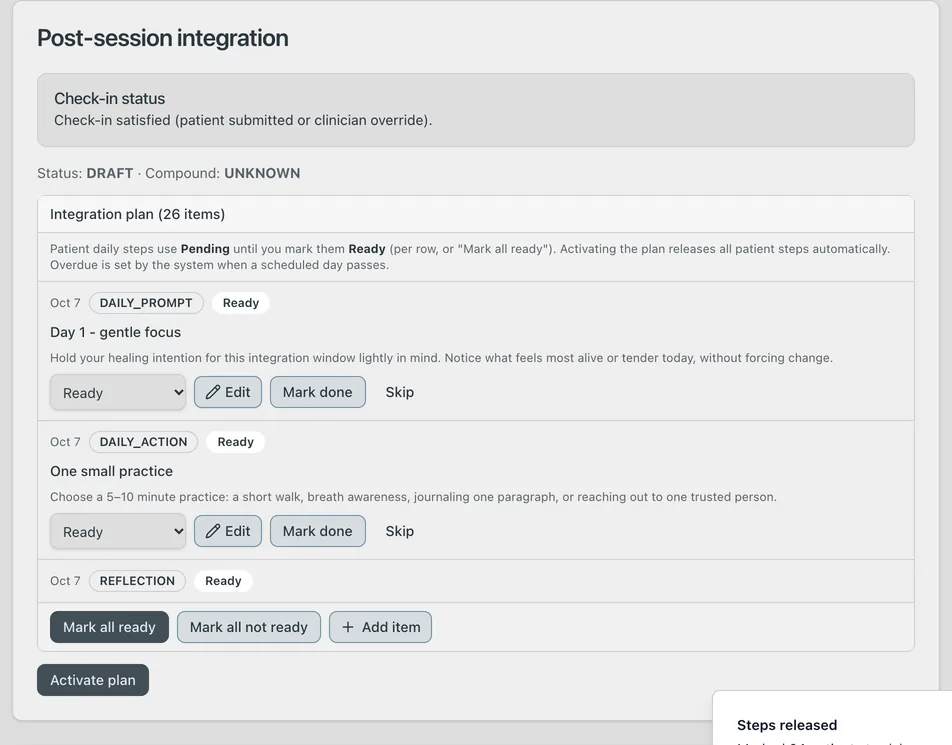The height and width of the screenshot is (745, 952).
Task: Click the Pending/Ready instructions note
Action: 470,257
